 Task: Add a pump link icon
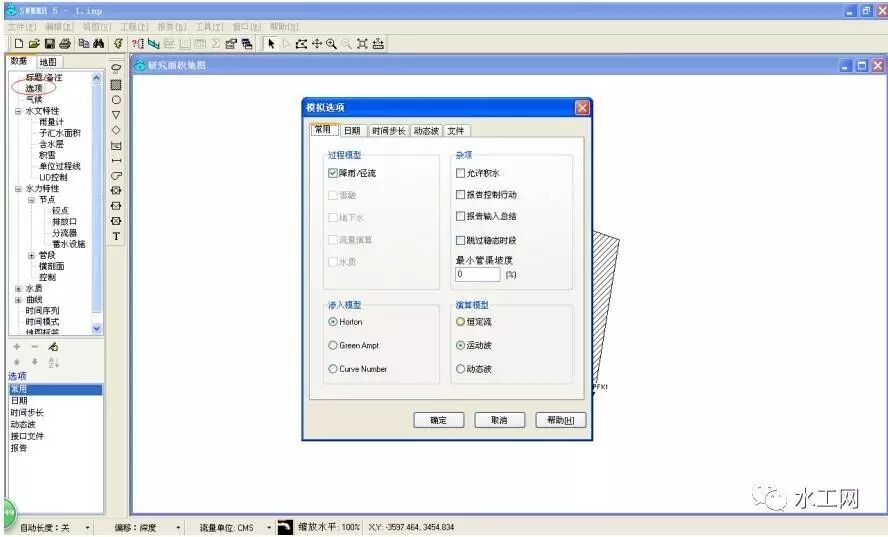tap(116, 176)
